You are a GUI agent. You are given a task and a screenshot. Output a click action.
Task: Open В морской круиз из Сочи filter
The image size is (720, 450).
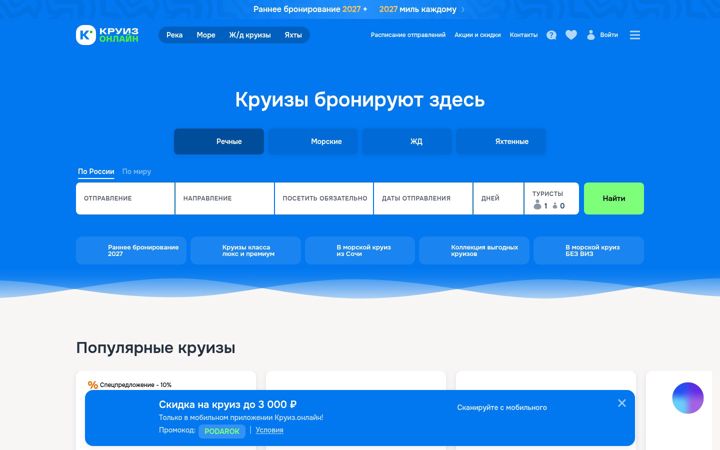pos(360,250)
